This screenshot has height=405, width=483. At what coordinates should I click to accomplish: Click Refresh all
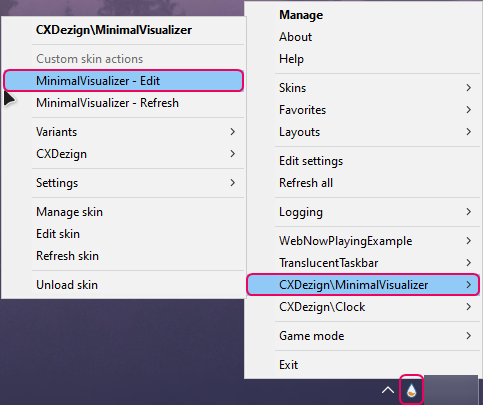363,183
